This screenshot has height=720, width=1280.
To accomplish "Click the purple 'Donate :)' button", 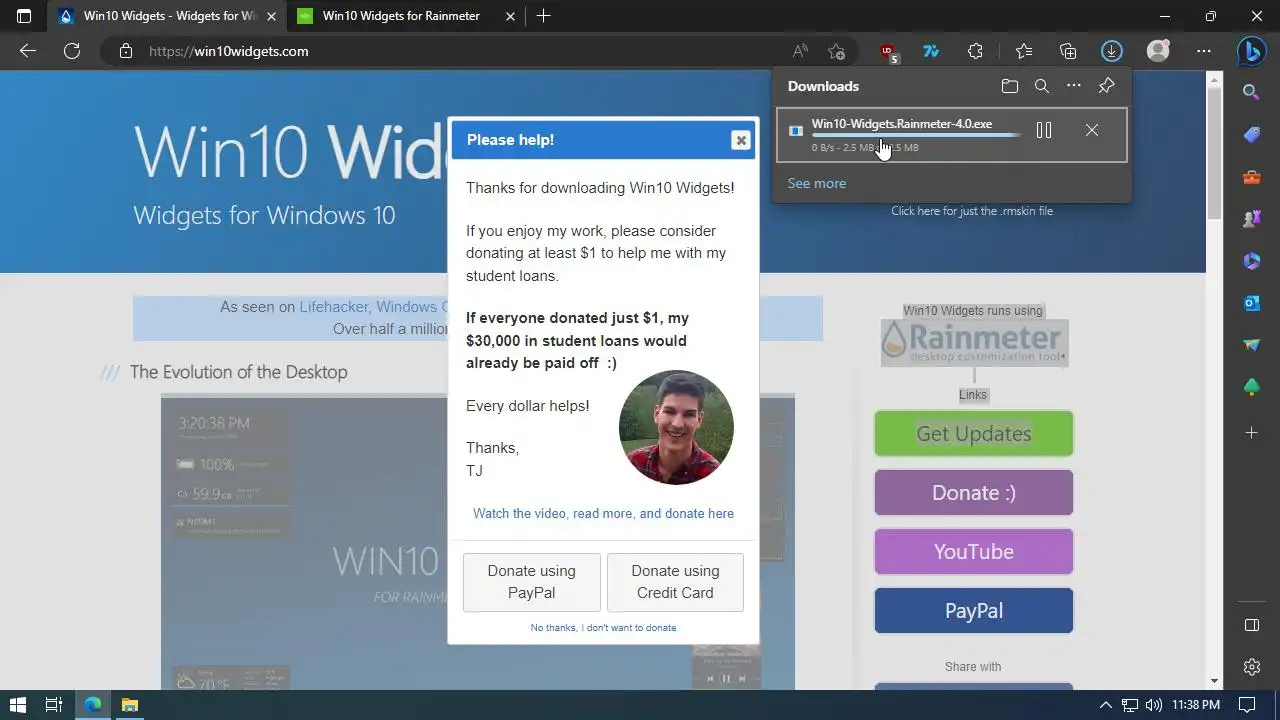I will coord(974,493).
